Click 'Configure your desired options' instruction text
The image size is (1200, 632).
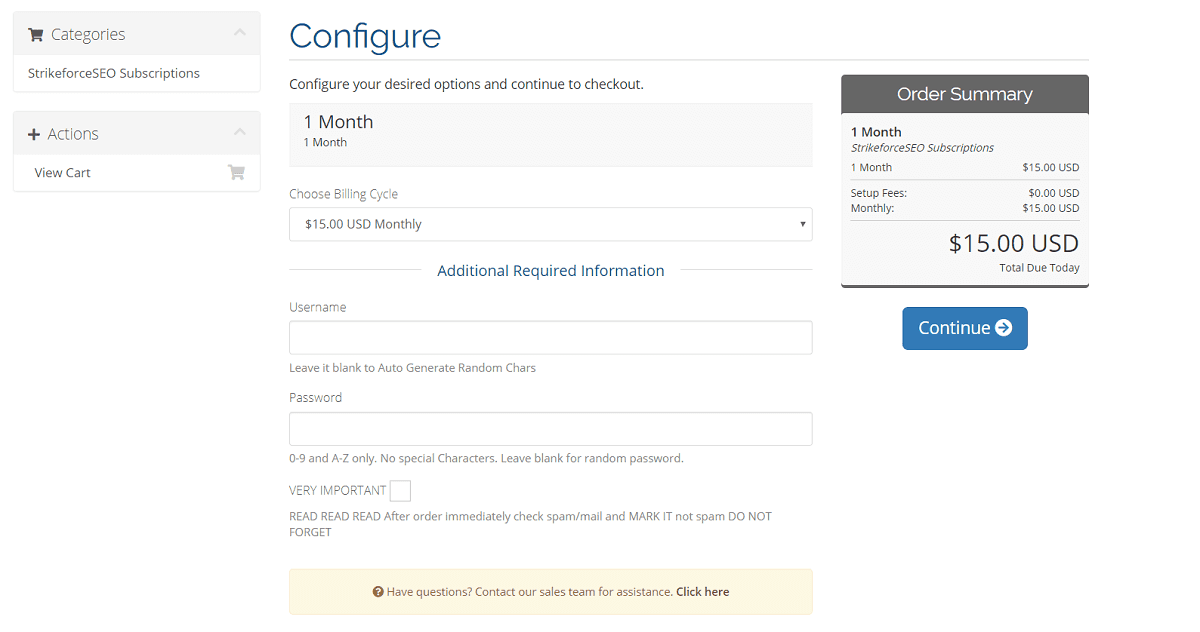(x=466, y=84)
